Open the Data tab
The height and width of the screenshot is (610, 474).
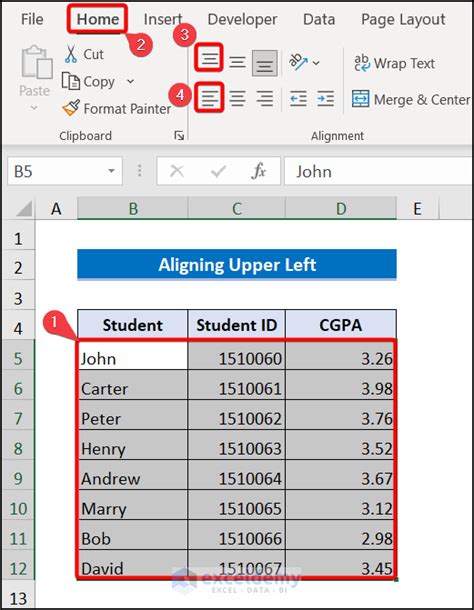[x=319, y=19]
